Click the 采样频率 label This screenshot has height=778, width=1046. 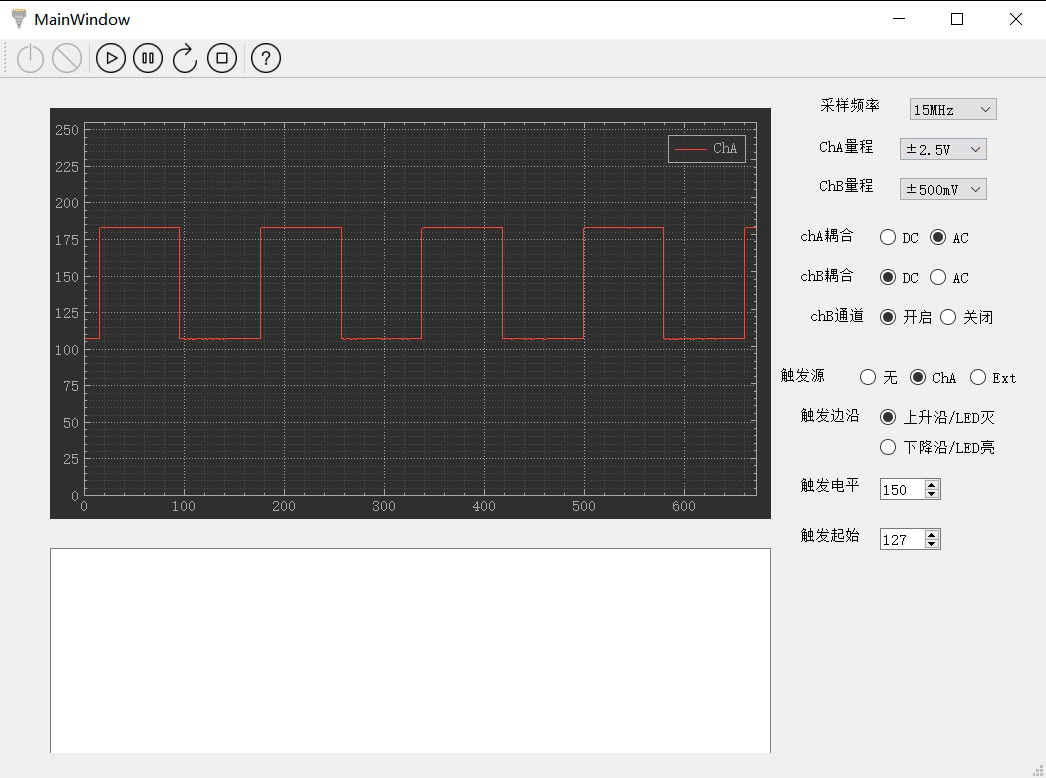pos(850,105)
